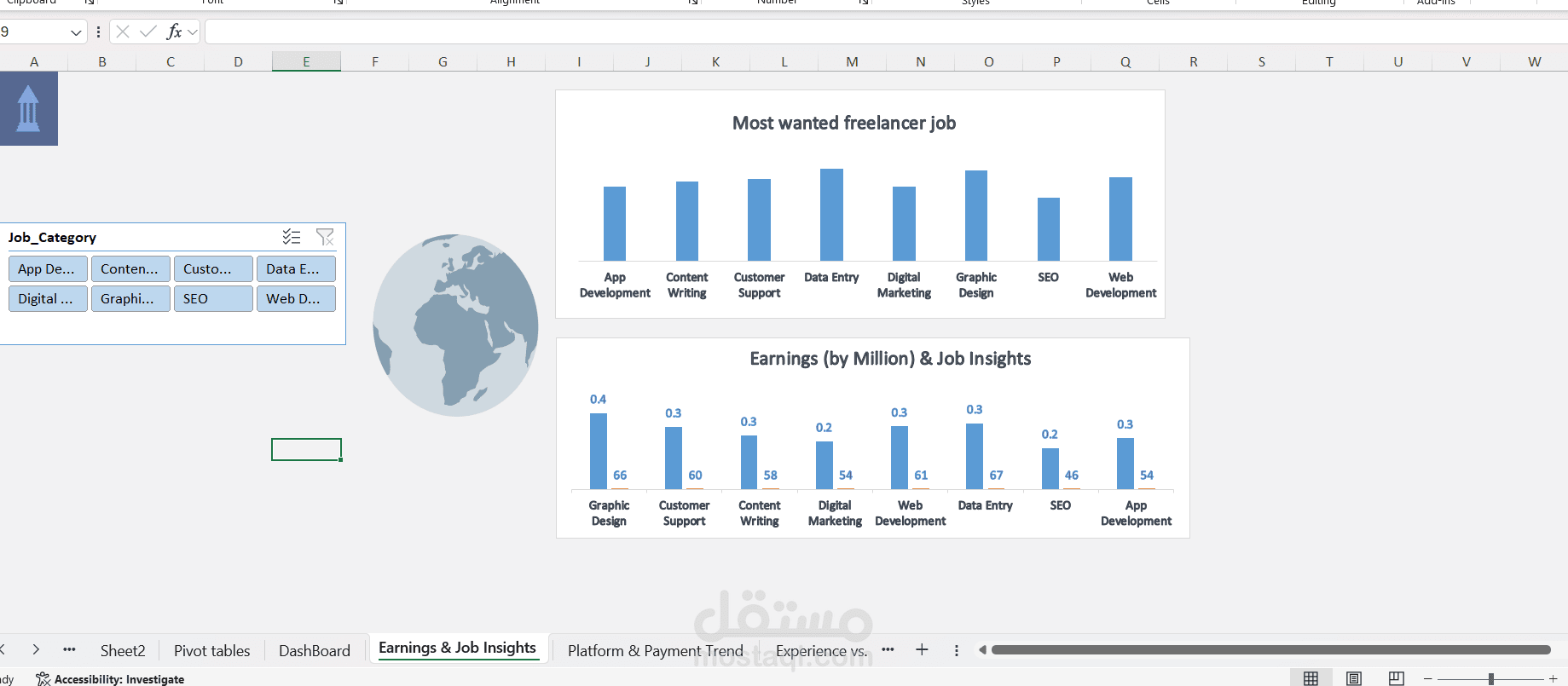This screenshot has height=686, width=1568.
Task: Expand the formula bar function dropdown
Action: (x=193, y=32)
